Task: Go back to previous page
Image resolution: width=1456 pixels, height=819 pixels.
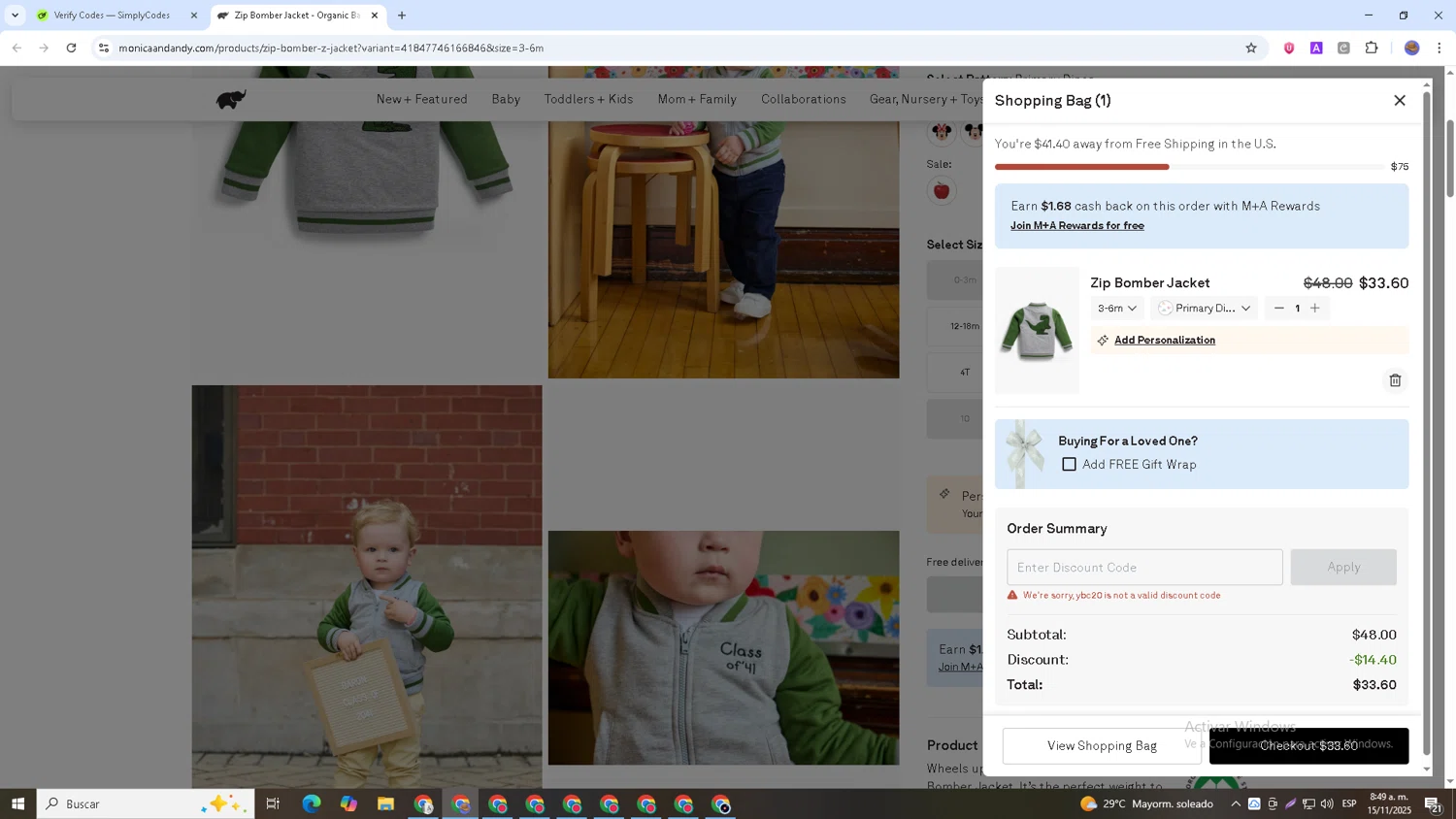Action: click(x=17, y=48)
